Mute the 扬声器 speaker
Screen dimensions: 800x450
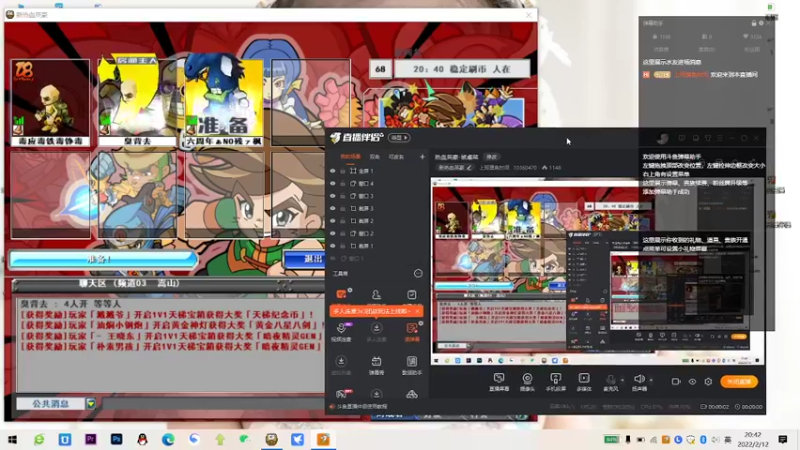click(x=639, y=382)
